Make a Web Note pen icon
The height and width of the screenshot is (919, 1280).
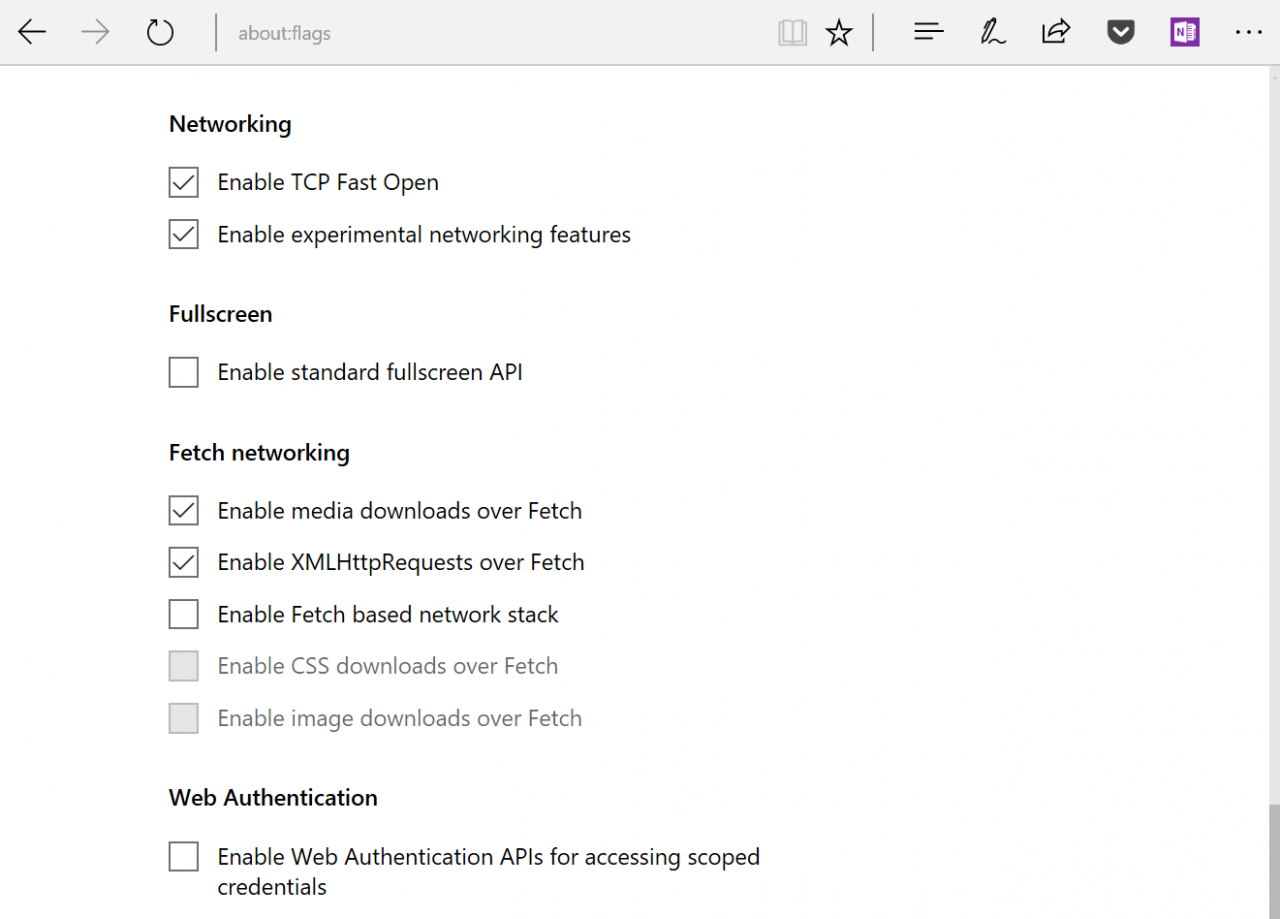point(992,33)
